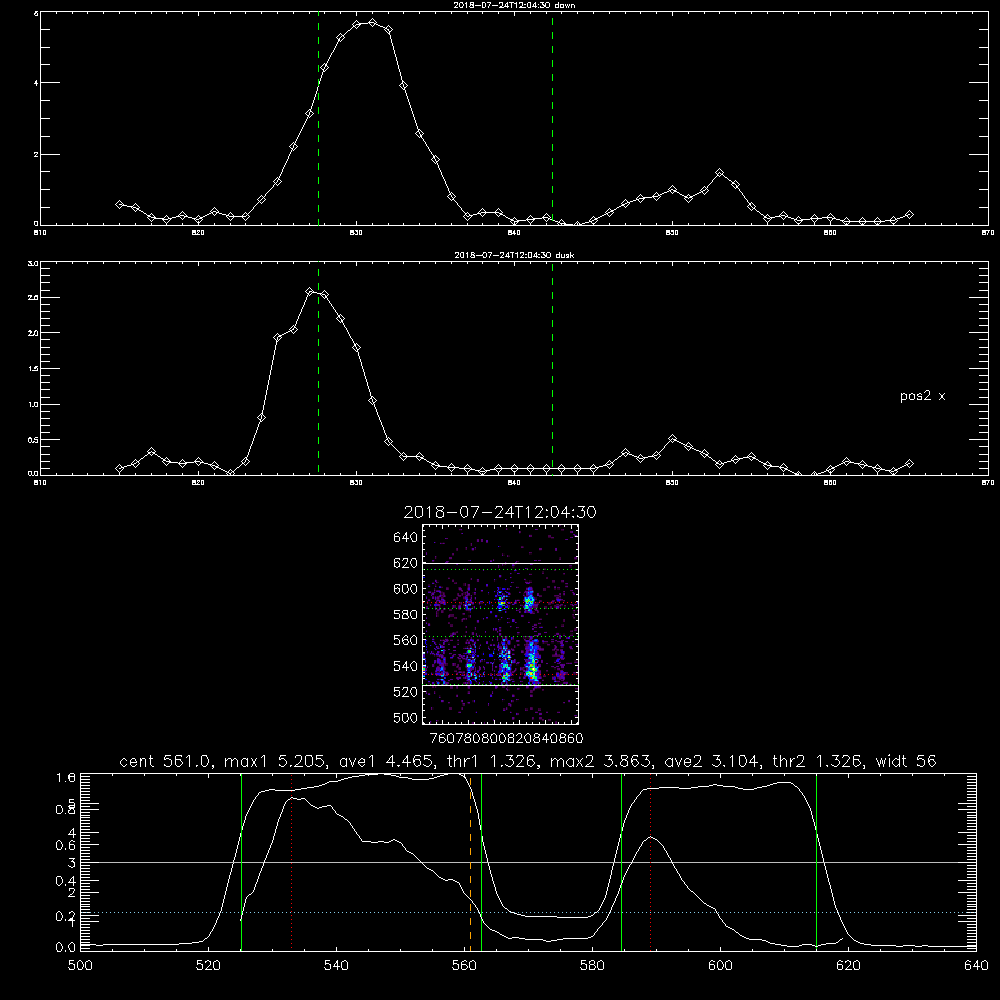Click the lower white horizontal line in heatmap
1000x1000 pixels.
tap(500, 685)
